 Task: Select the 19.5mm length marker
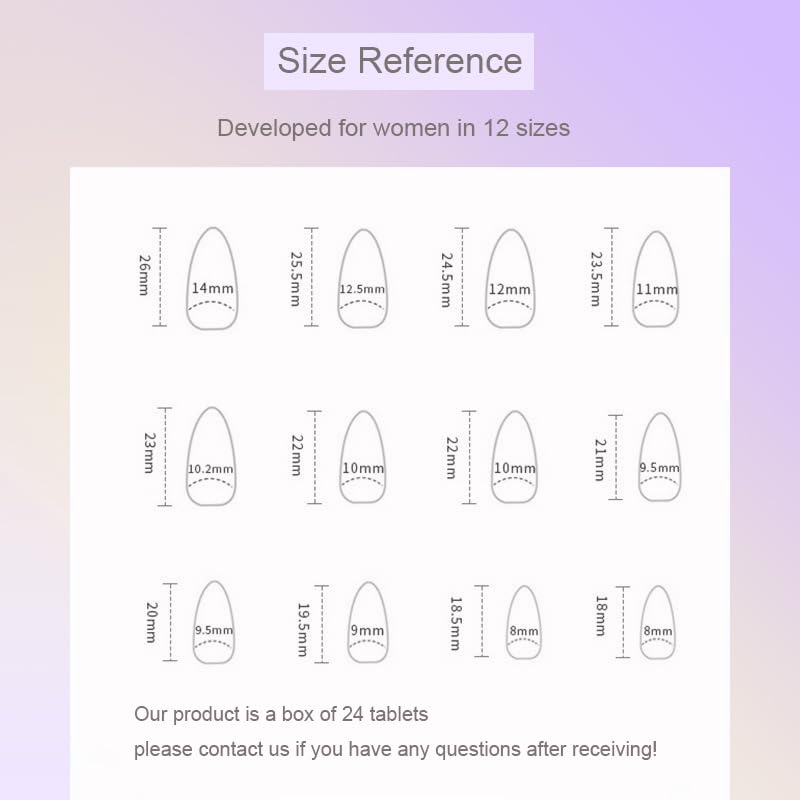(302, 629)
